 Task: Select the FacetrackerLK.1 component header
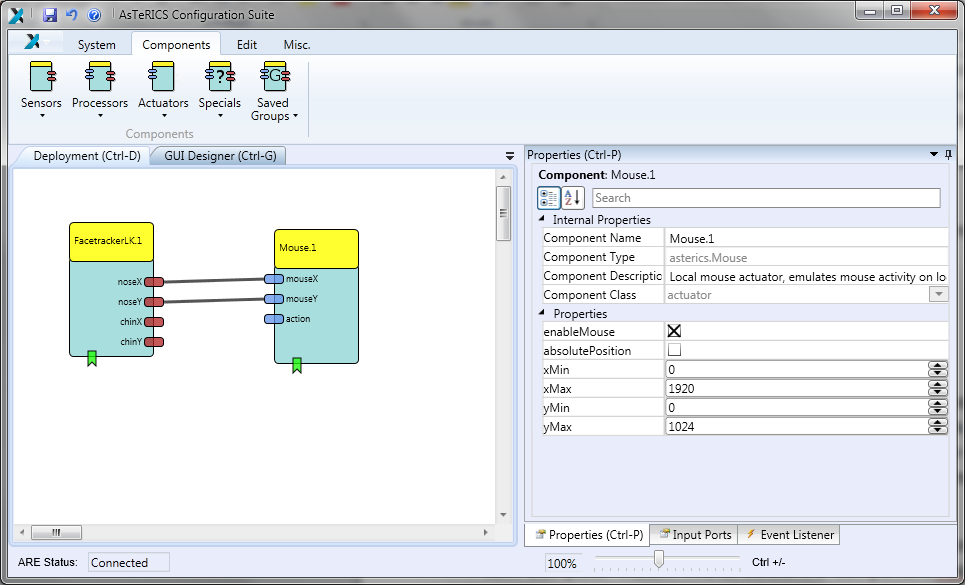111,242
